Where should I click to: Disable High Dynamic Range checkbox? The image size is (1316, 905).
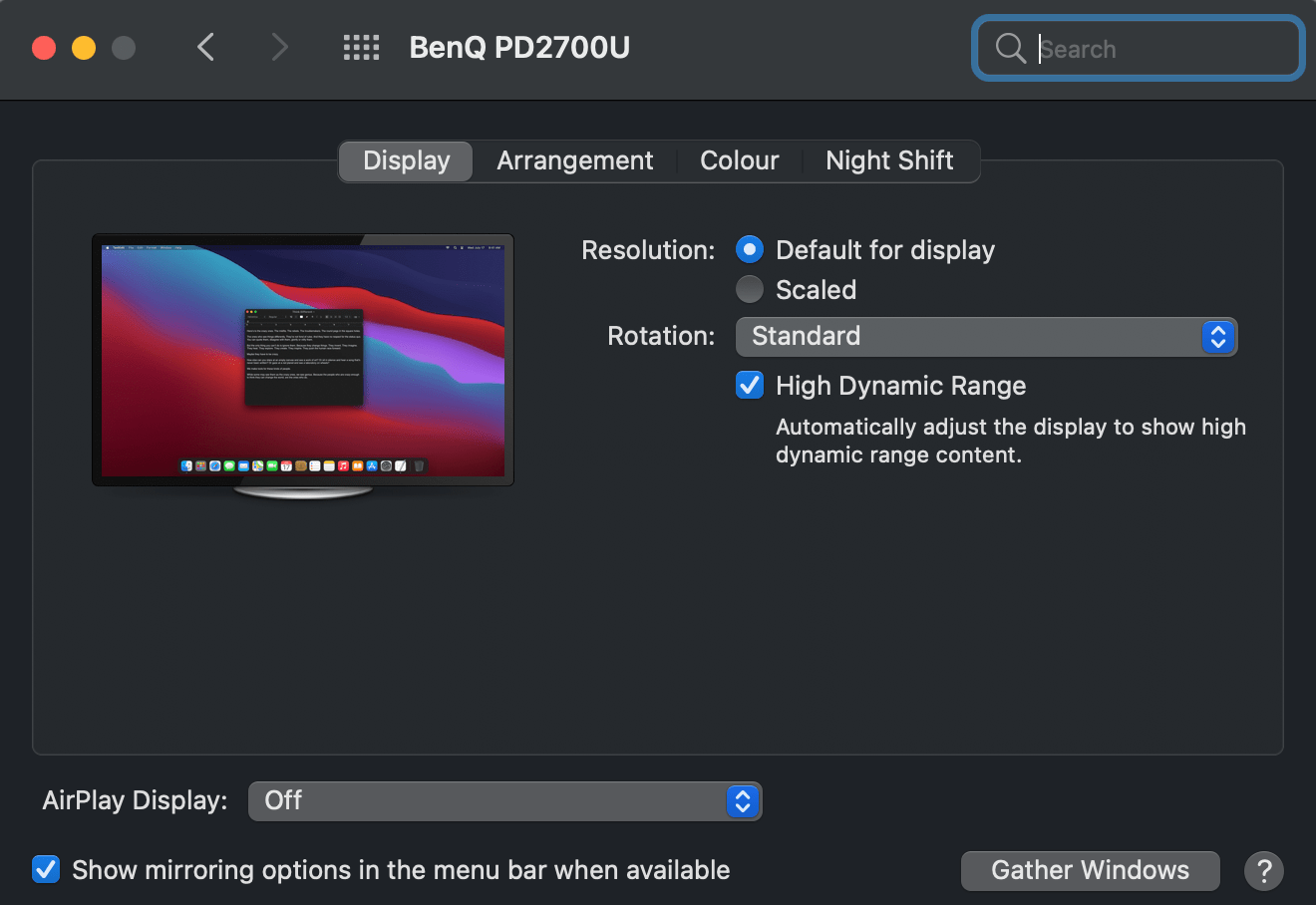point(750,386)
